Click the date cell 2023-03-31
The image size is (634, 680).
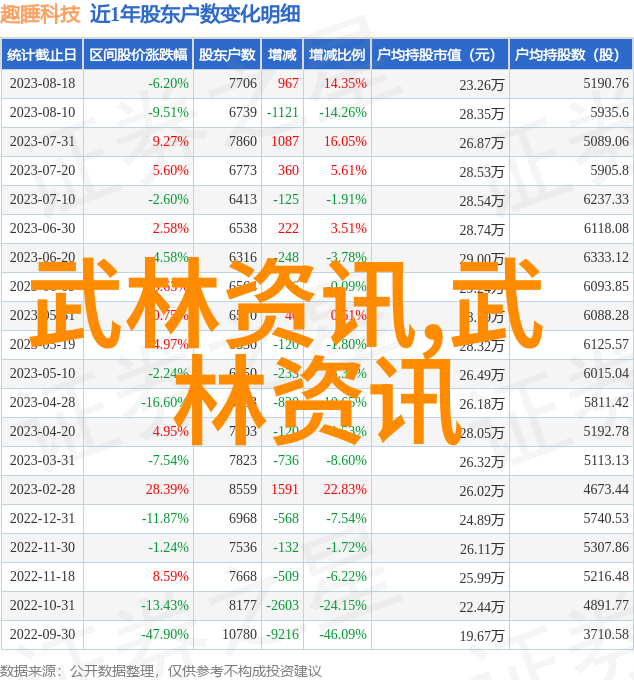tap(42, 460)
